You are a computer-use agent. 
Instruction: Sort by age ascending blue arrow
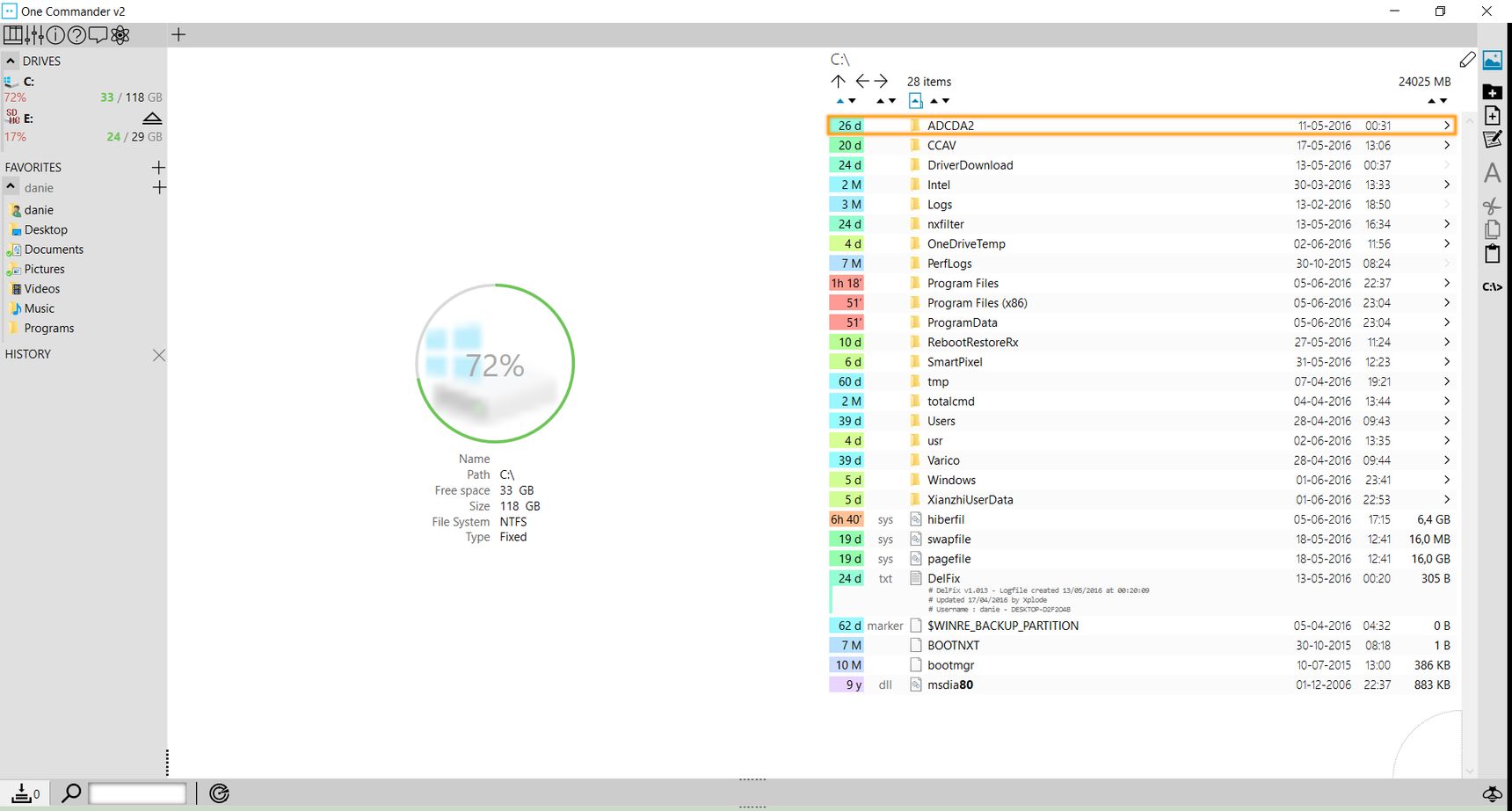click(840, 101)
